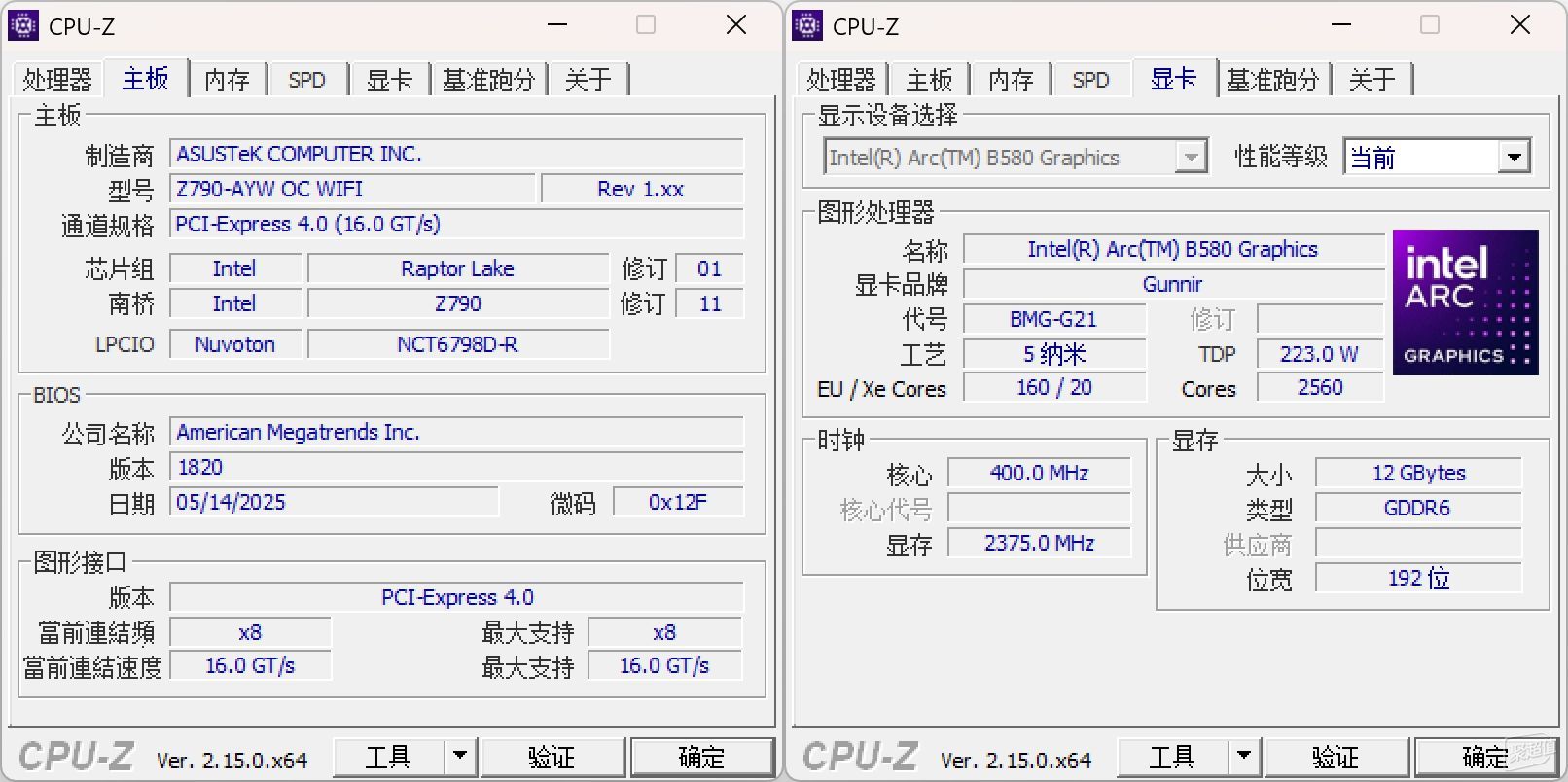
Task: Open 基准跑分 tab in right window
Action: (x=1273, y=80)
